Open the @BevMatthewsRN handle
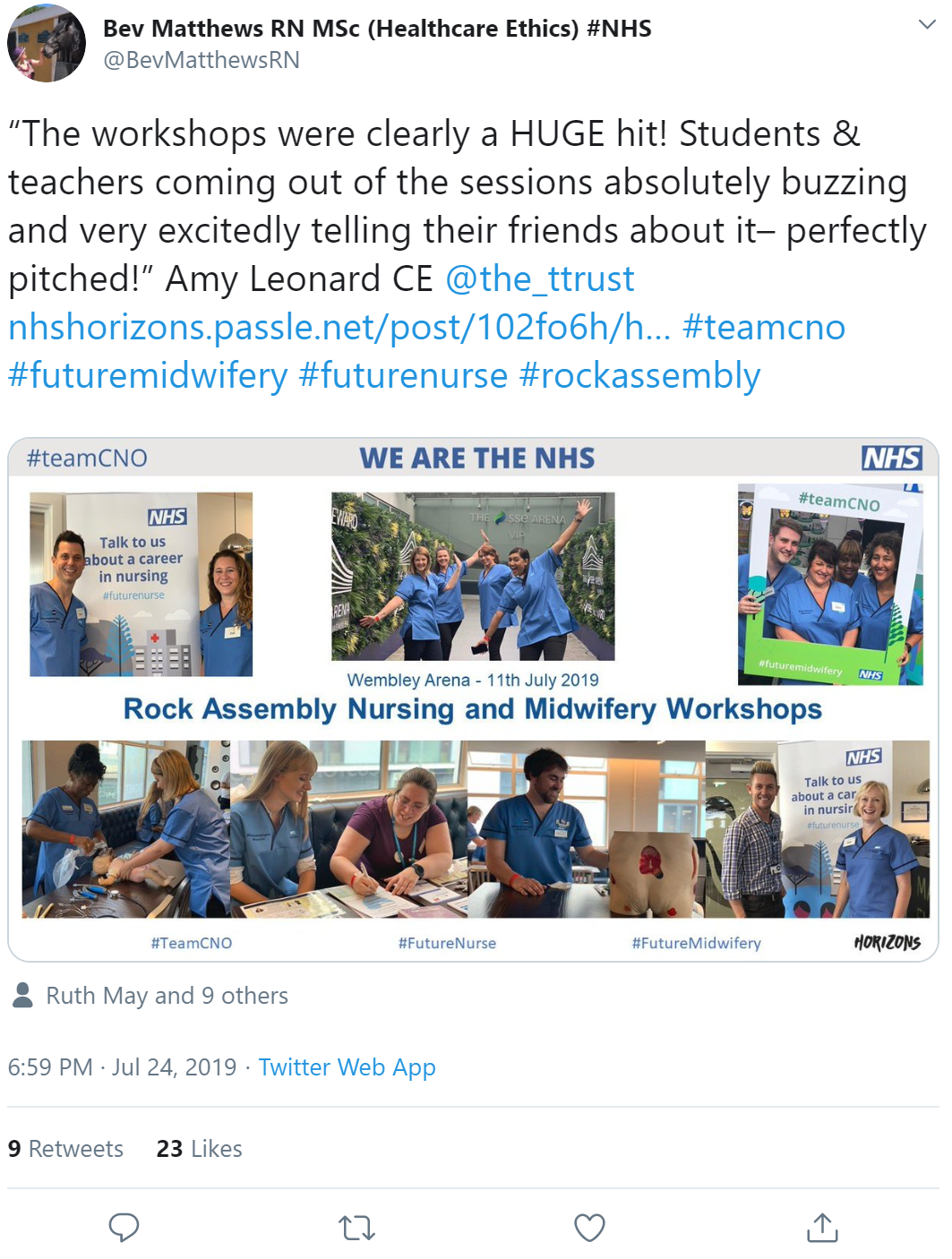Image resolution: width=952 pixels, height=1259 pixels. coord(202,60)
